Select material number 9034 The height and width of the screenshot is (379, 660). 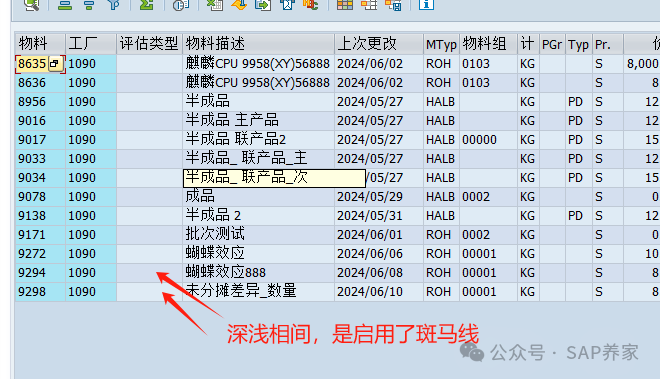32,178
